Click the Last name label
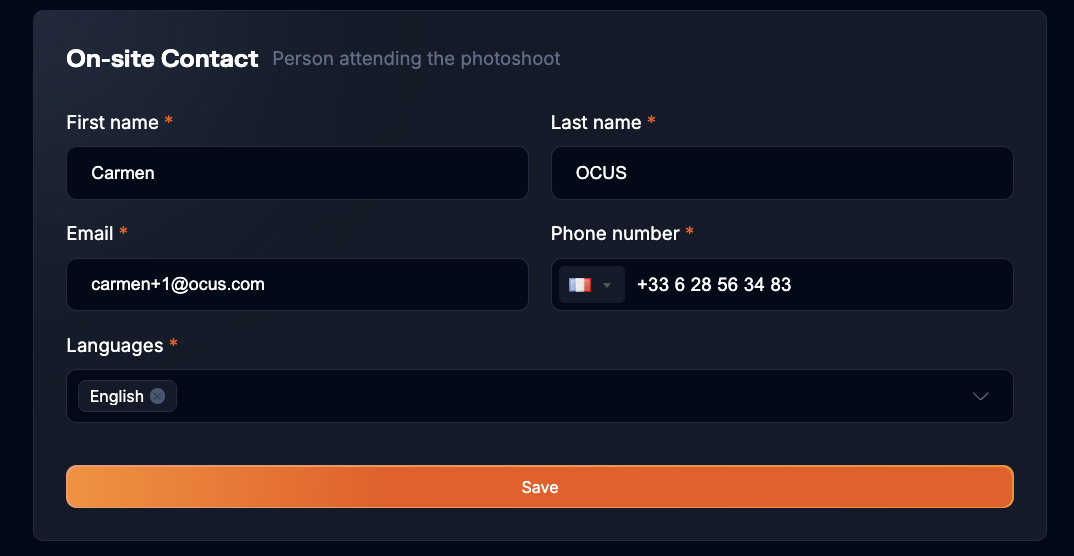Screen dimensions: 1074x556 (596, 122)
